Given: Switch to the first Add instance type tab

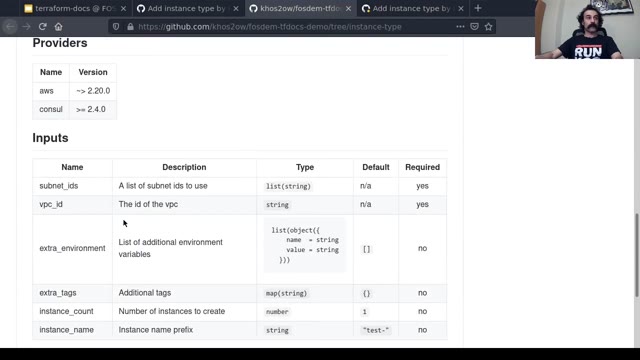Looking at the screenshot, I should click(x=187, y=8).
